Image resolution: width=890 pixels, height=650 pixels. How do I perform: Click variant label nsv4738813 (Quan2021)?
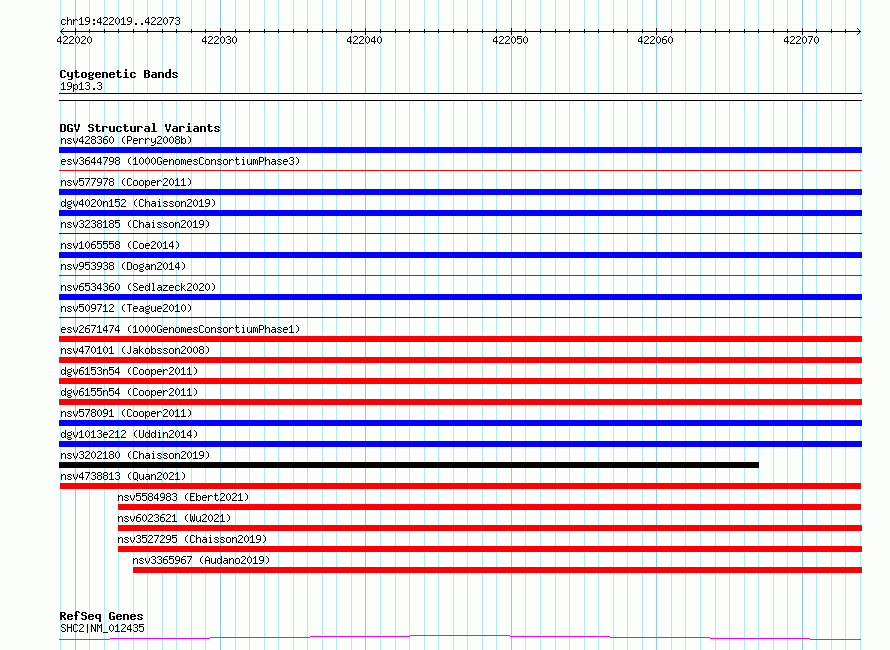coord(123,476)
